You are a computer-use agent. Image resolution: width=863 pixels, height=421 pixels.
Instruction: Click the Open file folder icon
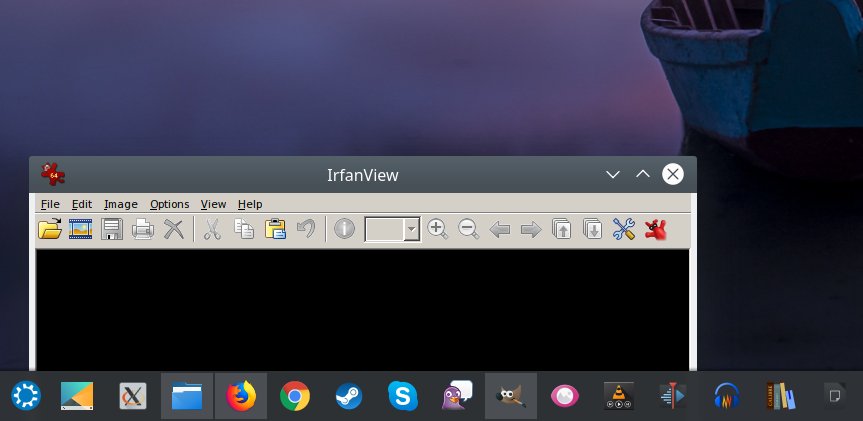pos(50,229)
